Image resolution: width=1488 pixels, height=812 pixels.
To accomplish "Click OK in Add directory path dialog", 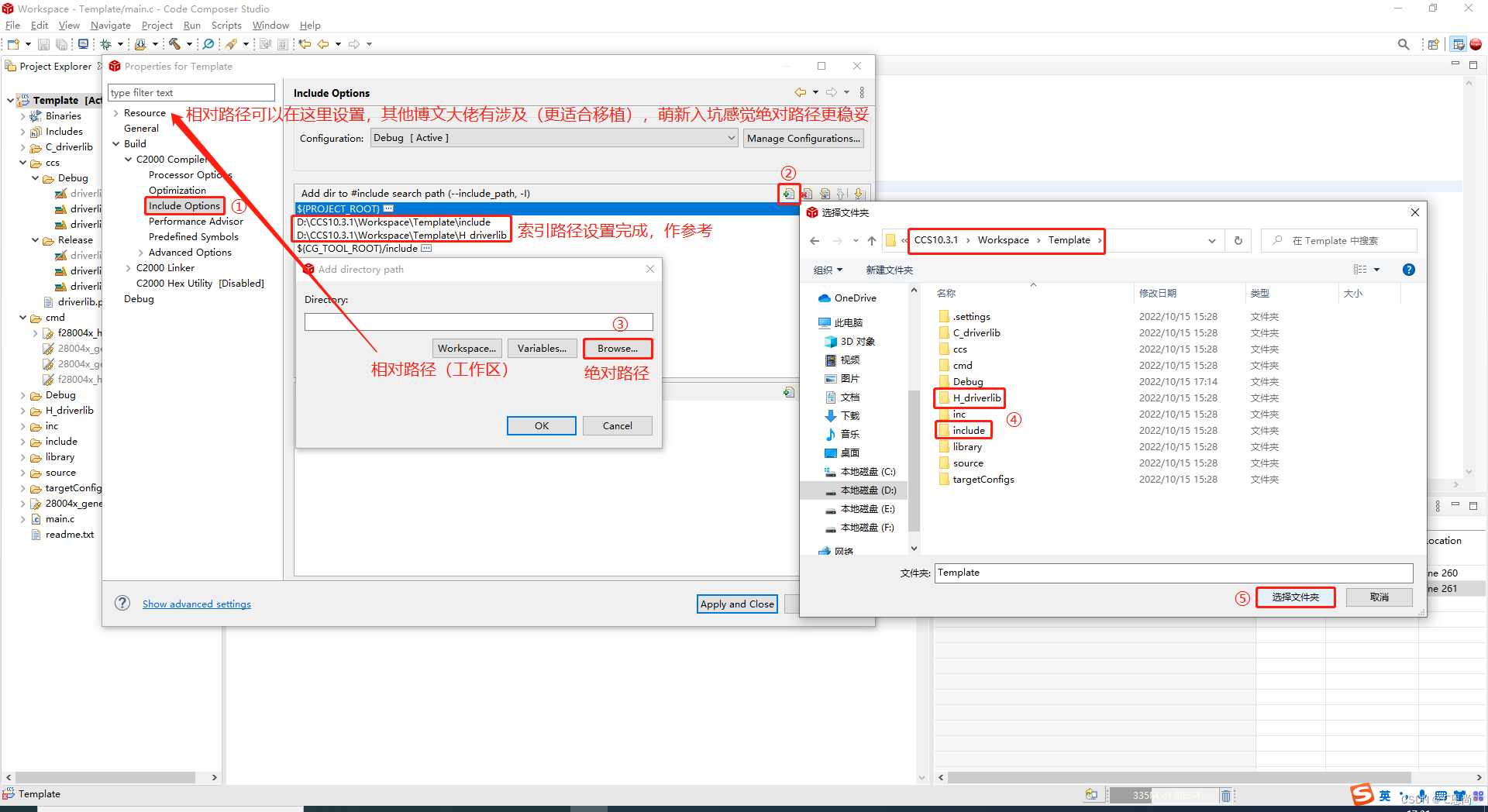I will (x=542, y=426).
